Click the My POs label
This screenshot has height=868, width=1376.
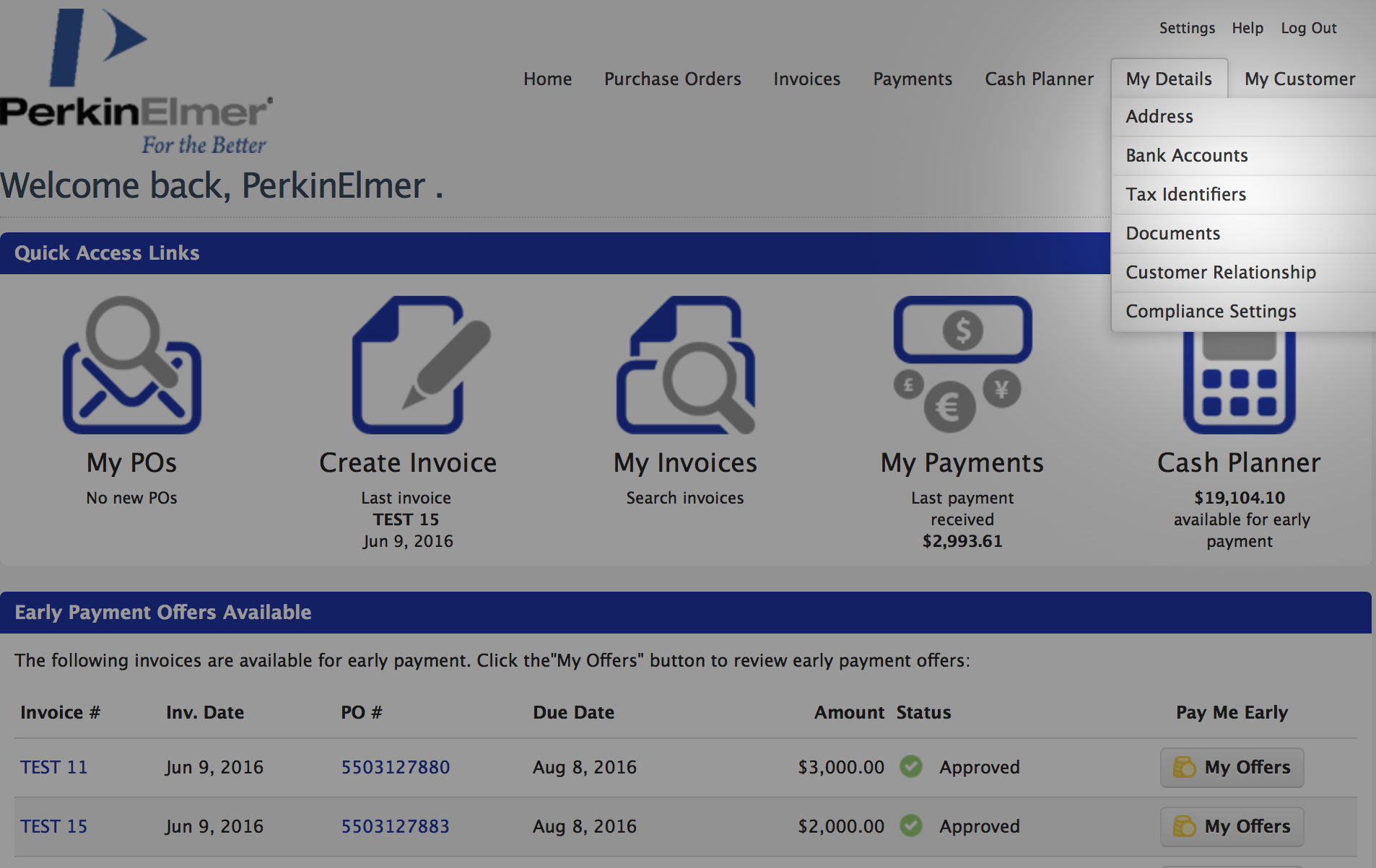coord(132,463)
